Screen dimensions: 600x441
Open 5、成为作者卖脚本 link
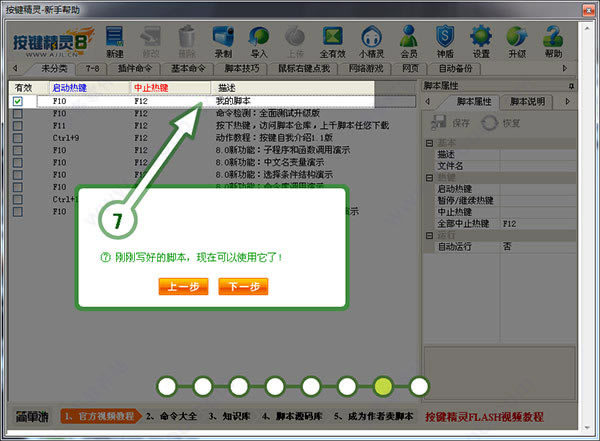[373, 416]
